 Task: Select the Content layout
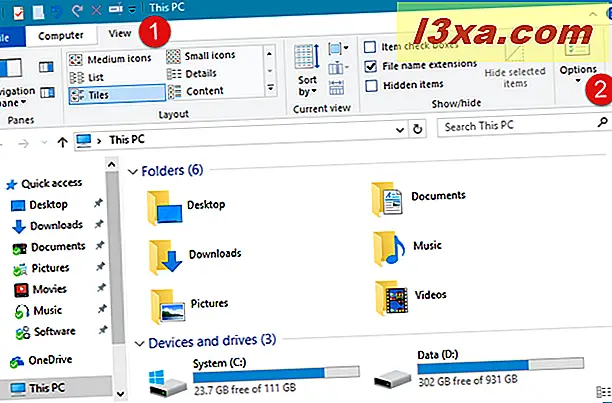196,91
